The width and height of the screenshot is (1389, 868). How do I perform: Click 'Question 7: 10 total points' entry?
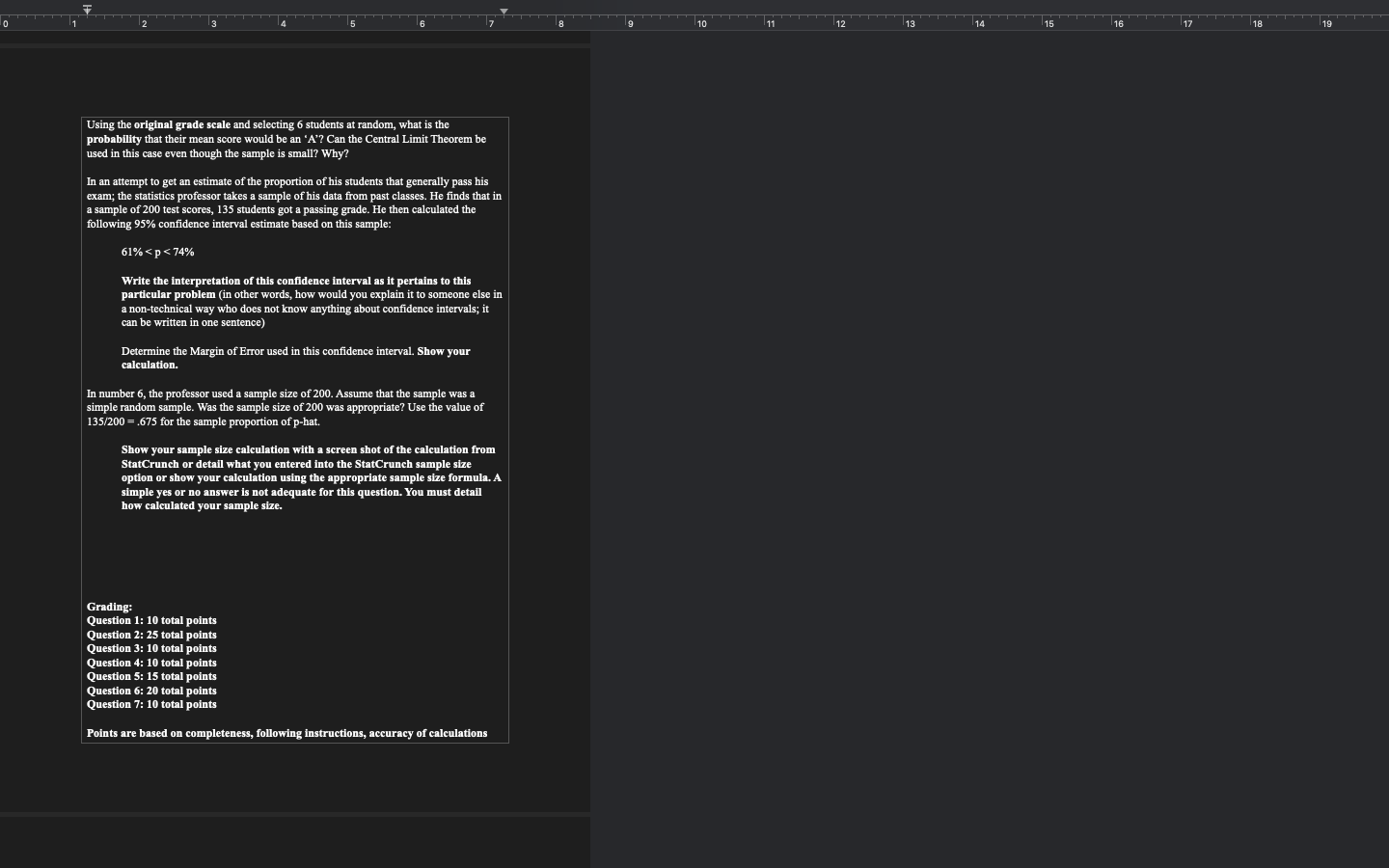[x=151, y=704]
